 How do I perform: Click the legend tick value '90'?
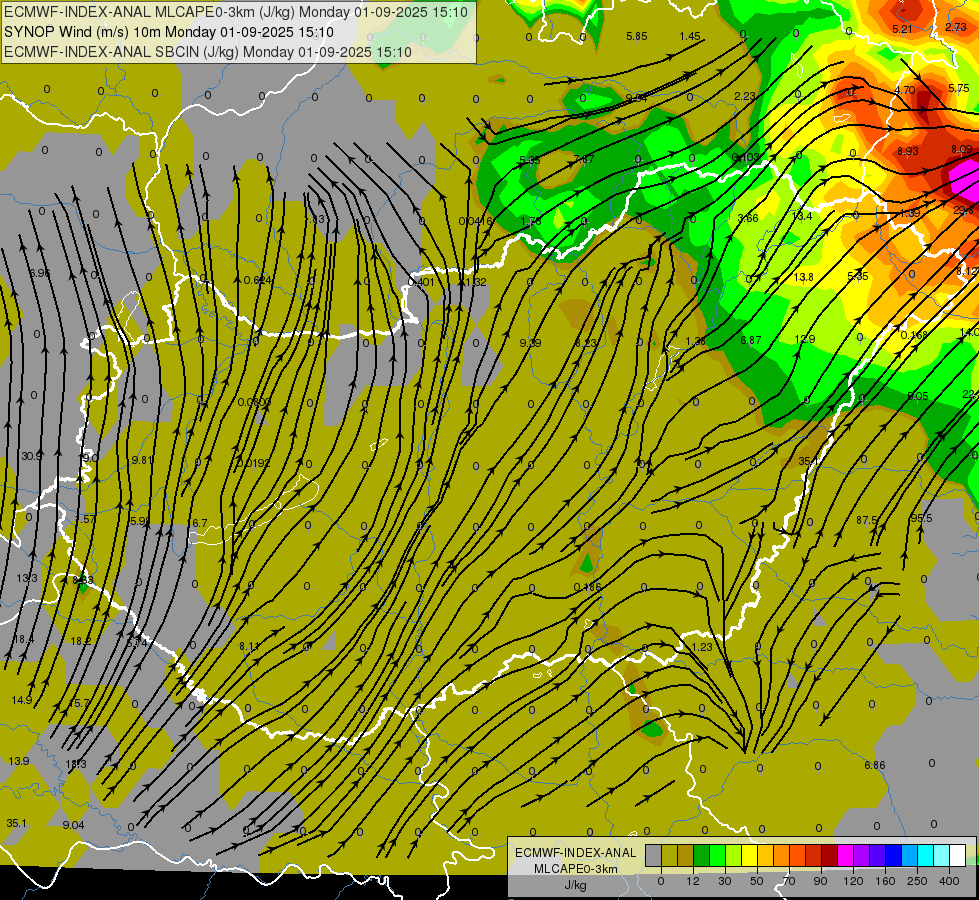pos(820,881)
